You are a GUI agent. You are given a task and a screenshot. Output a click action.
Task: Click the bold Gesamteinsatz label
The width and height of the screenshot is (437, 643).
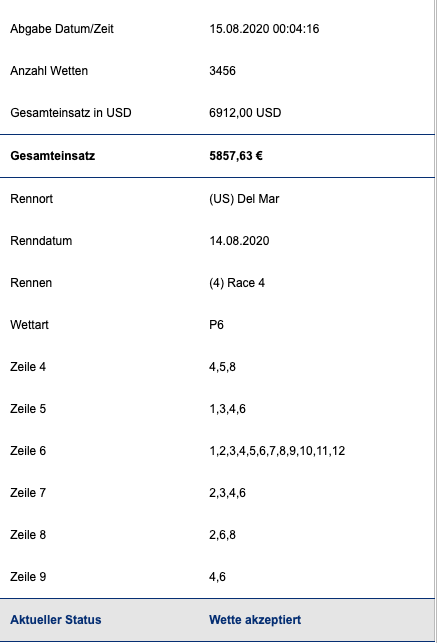click(53, 156)
